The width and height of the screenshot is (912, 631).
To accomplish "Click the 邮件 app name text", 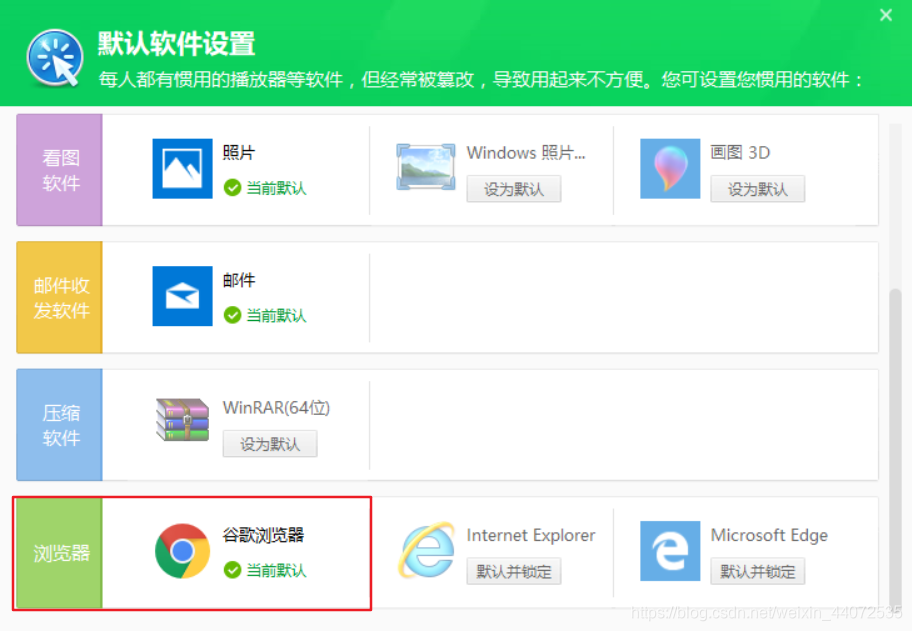I will click(238, 280).
